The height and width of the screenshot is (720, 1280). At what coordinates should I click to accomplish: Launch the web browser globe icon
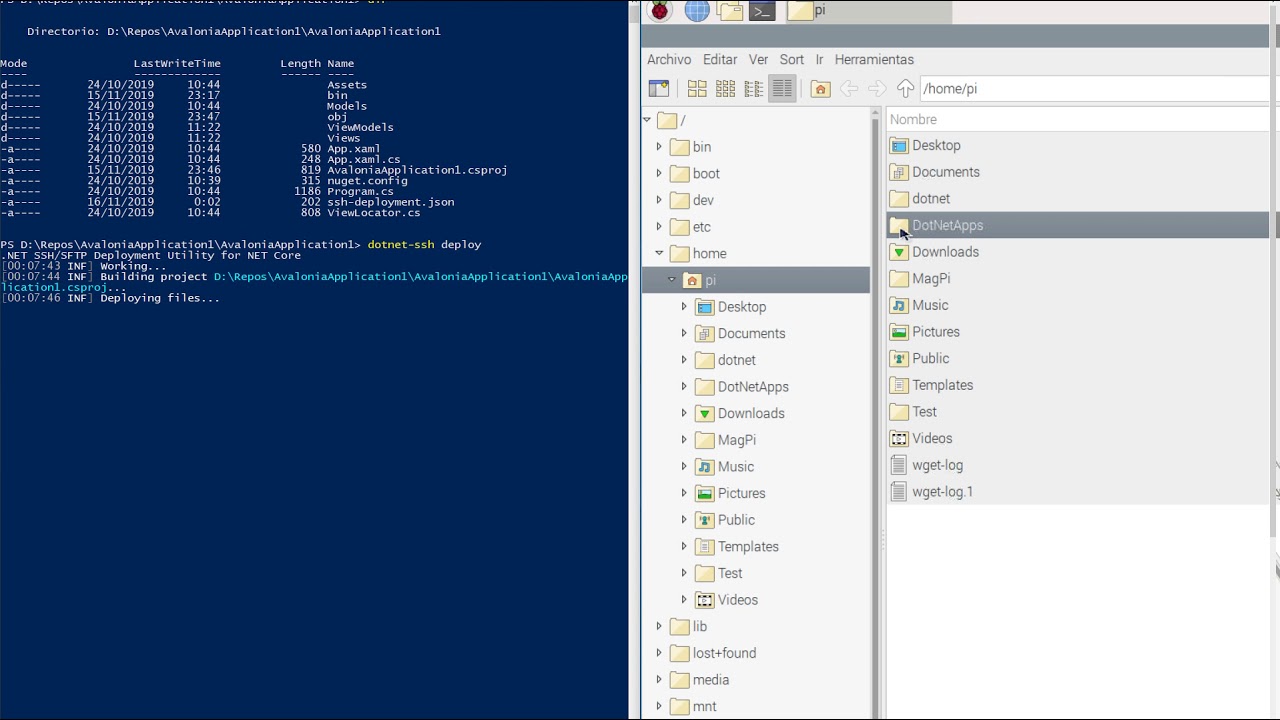point(697,11)
